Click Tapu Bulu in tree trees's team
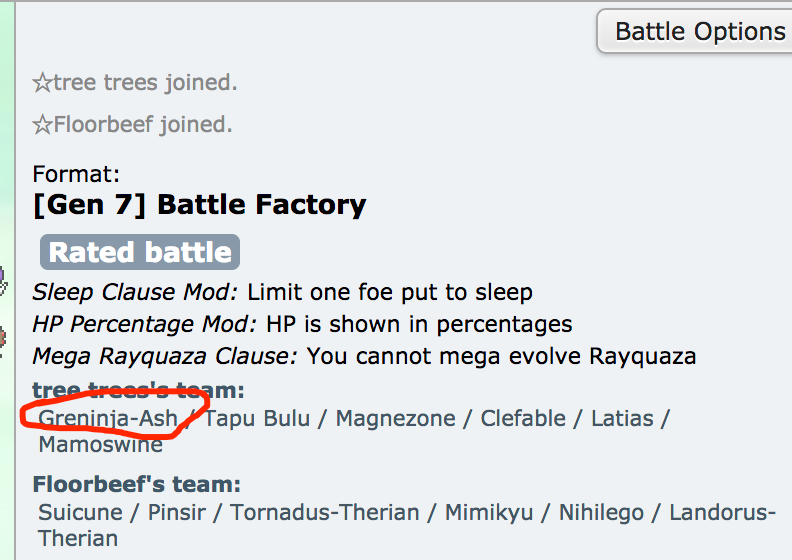The image size is (792, 560). 257,418
